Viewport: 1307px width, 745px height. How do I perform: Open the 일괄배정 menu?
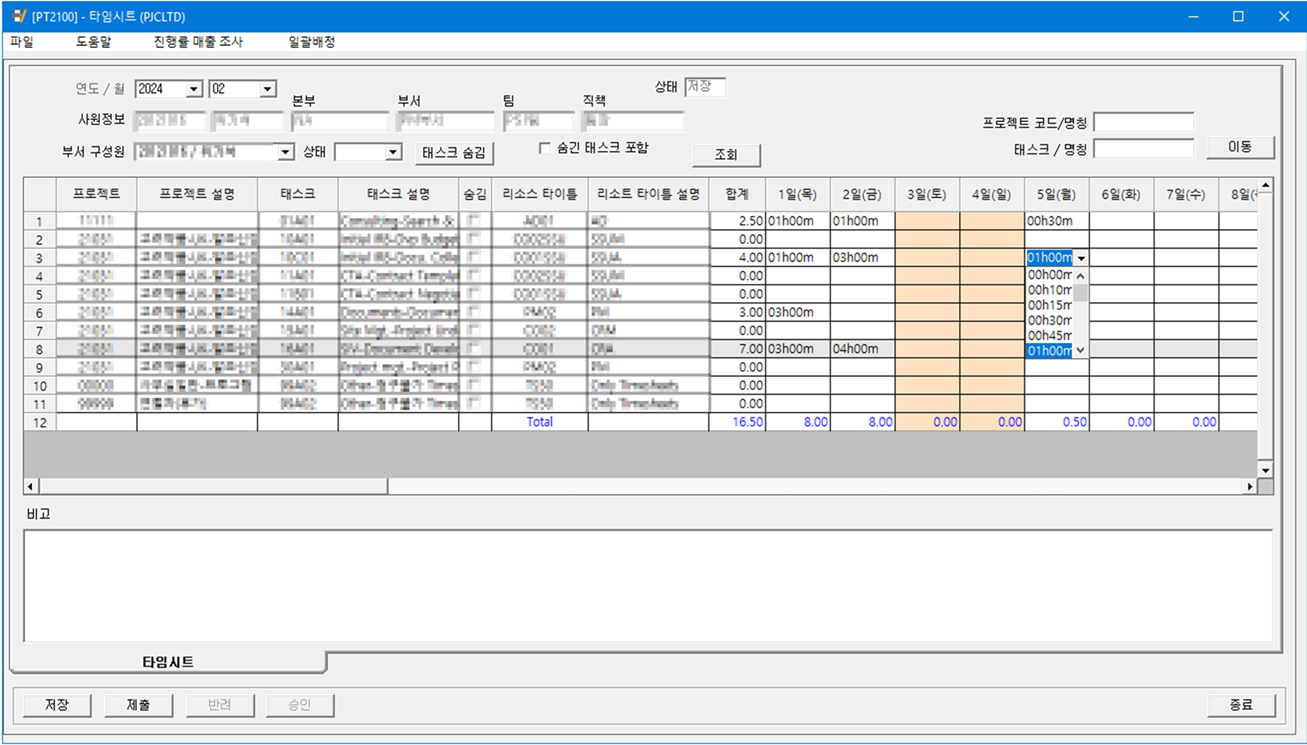pyautogui.click(x=312, y=42)
